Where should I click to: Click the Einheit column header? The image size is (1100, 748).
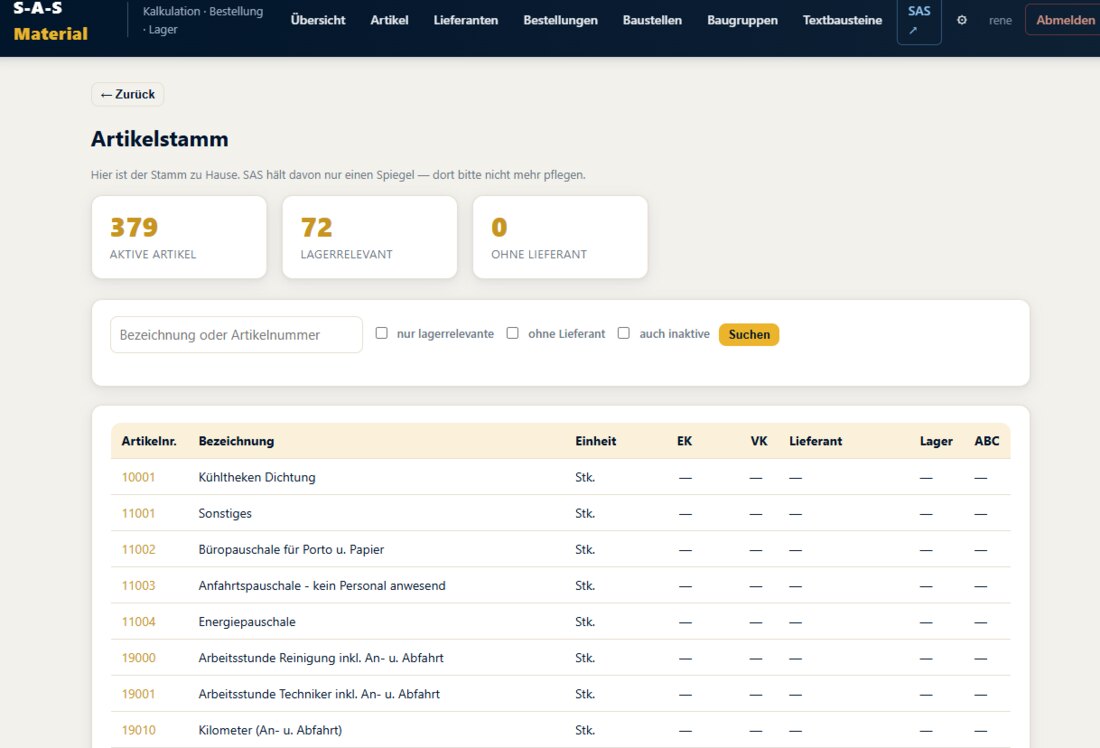coord(596,441)
